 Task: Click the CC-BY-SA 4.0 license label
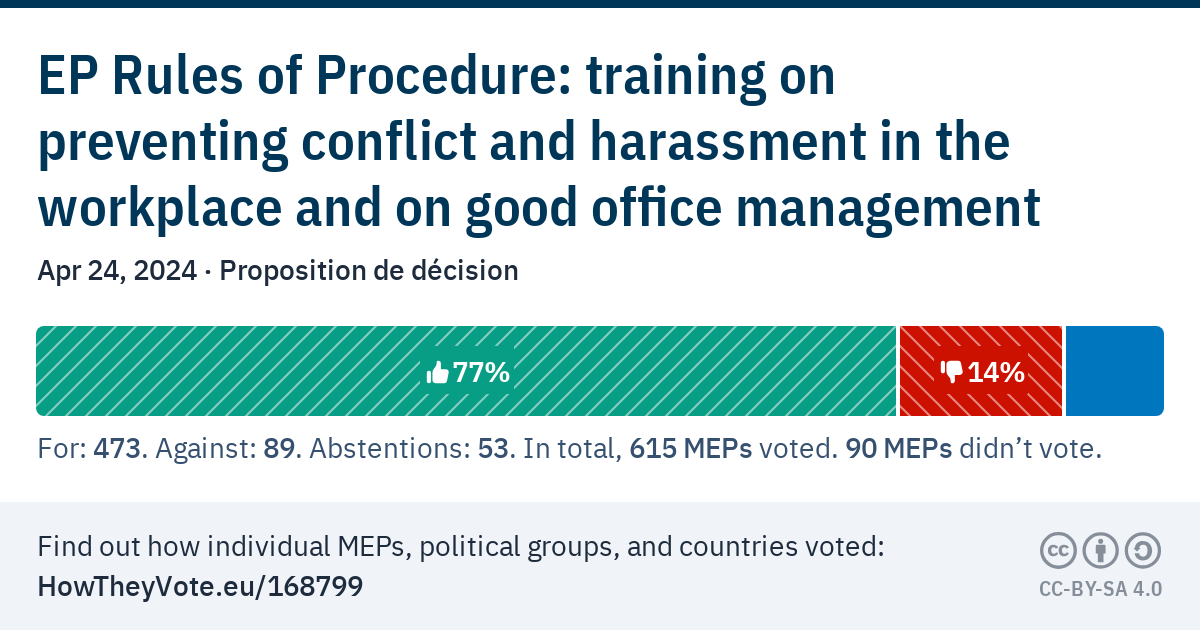coord(1100,589)
